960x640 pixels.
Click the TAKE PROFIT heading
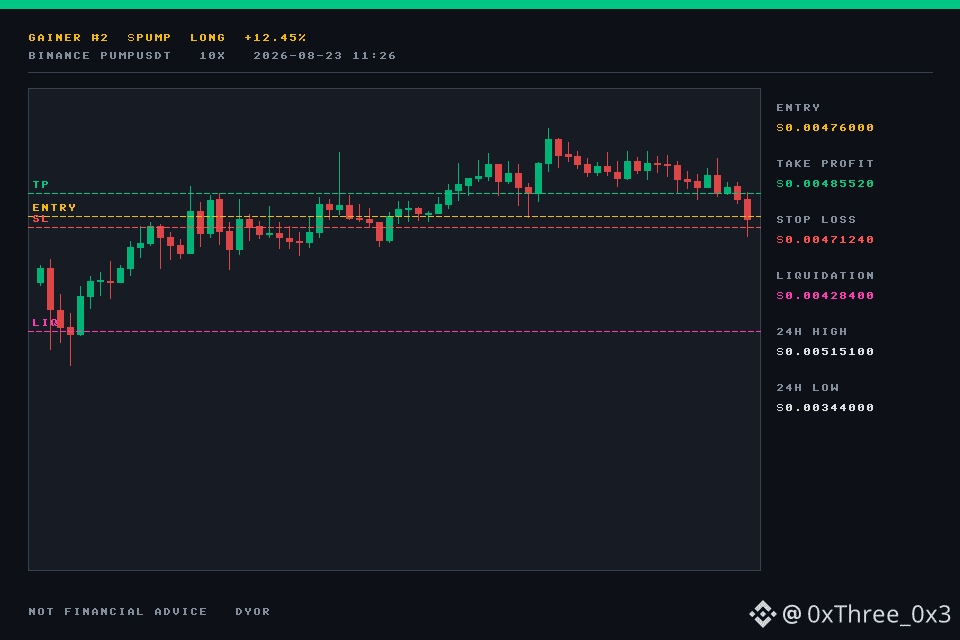coord(825,164)
